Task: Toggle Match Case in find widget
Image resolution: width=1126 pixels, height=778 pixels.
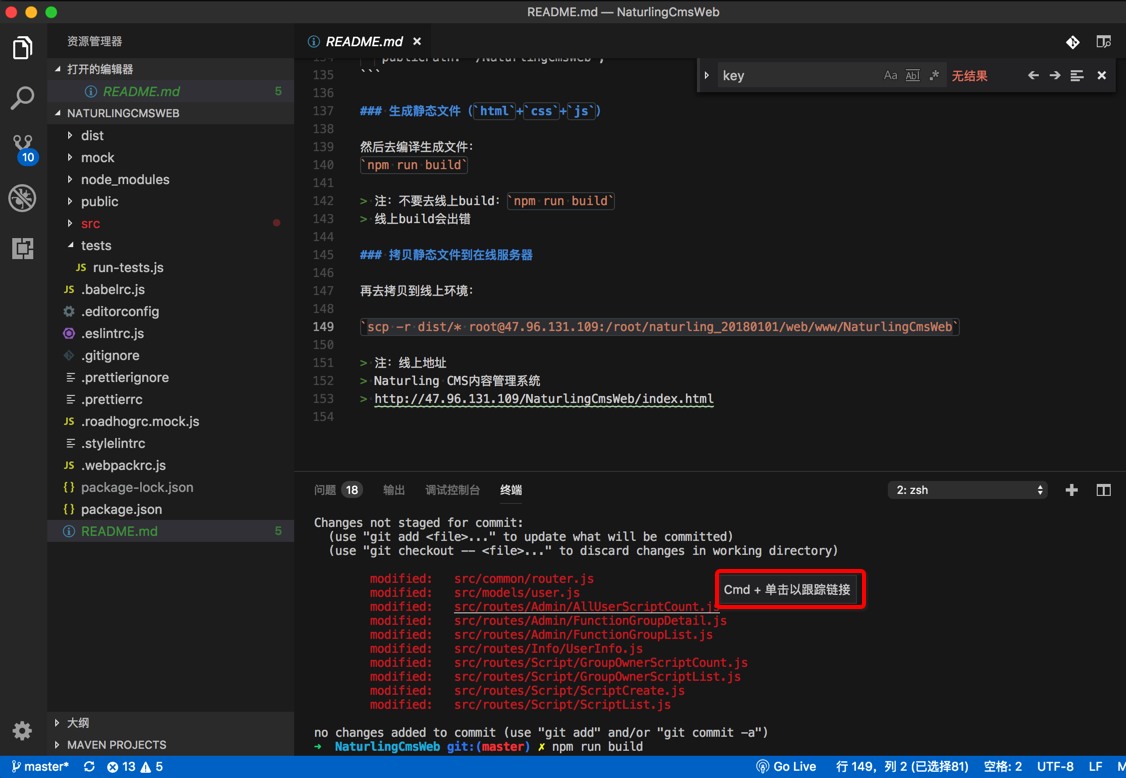Action: click(x=890, y=75)
